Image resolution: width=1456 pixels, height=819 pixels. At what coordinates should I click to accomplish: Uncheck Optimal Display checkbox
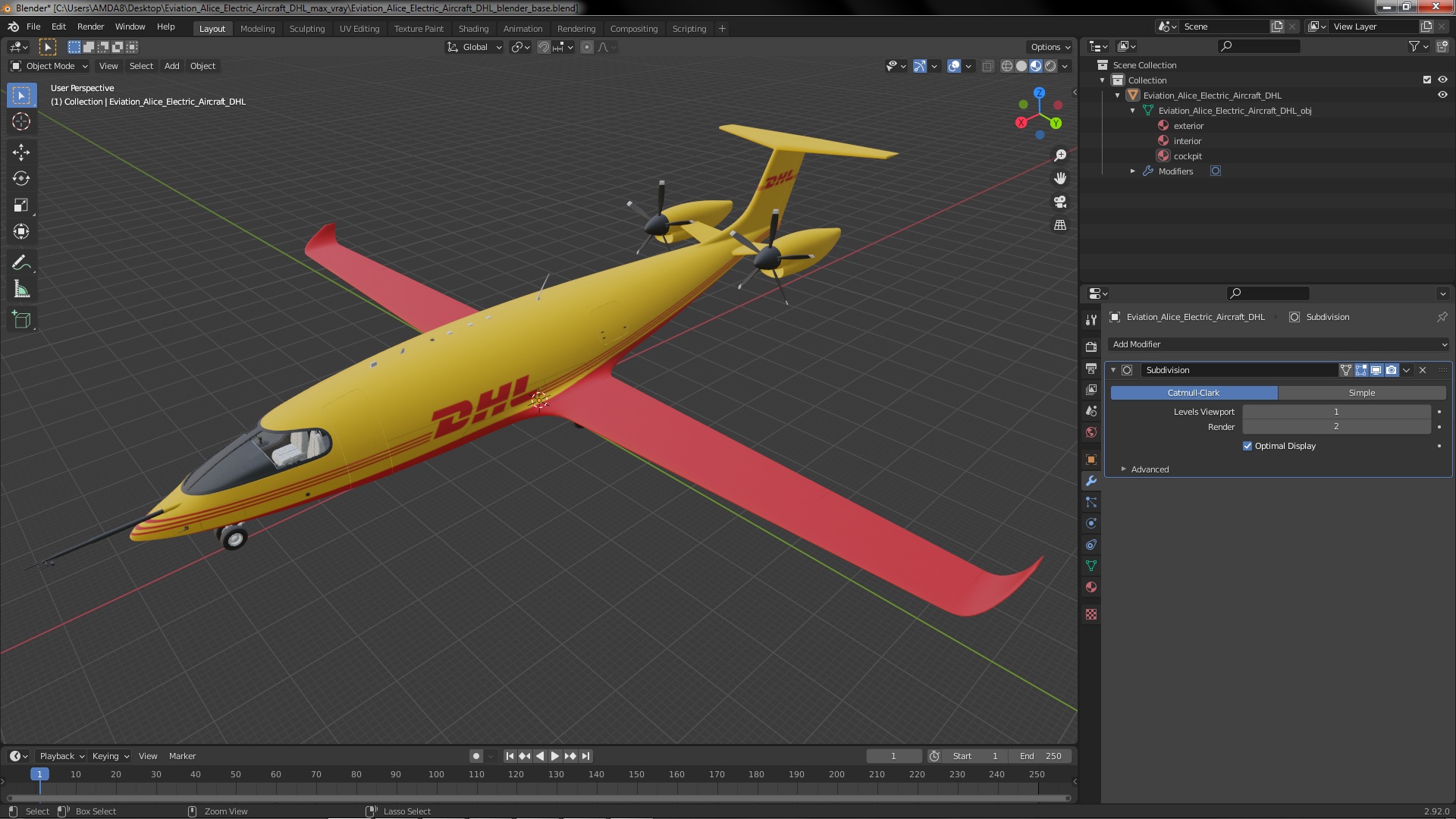pyautogui.click(x=1247, y=446)
